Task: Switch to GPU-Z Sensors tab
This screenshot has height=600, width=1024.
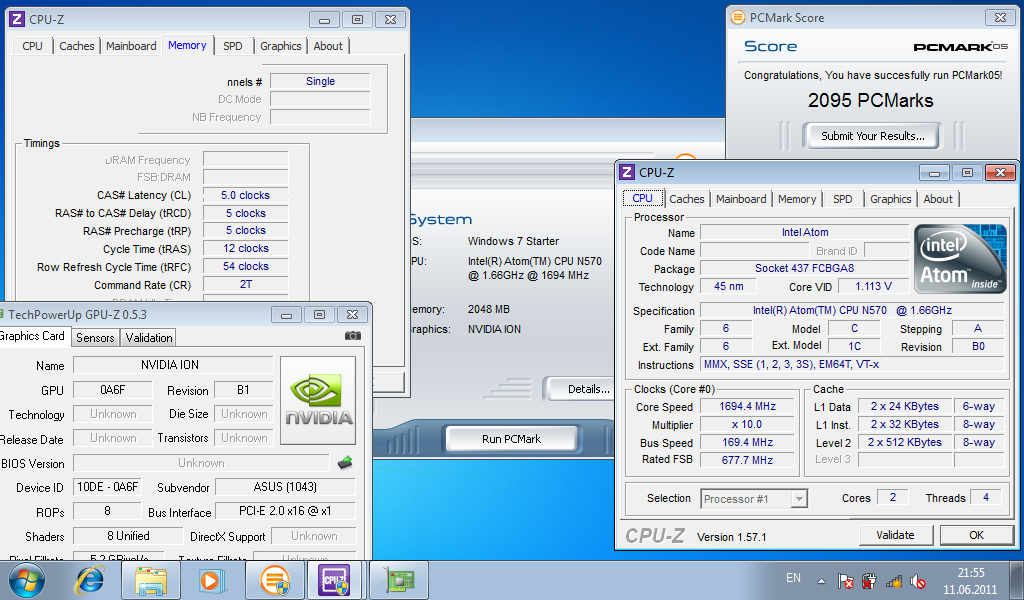Action: (95, 338)
